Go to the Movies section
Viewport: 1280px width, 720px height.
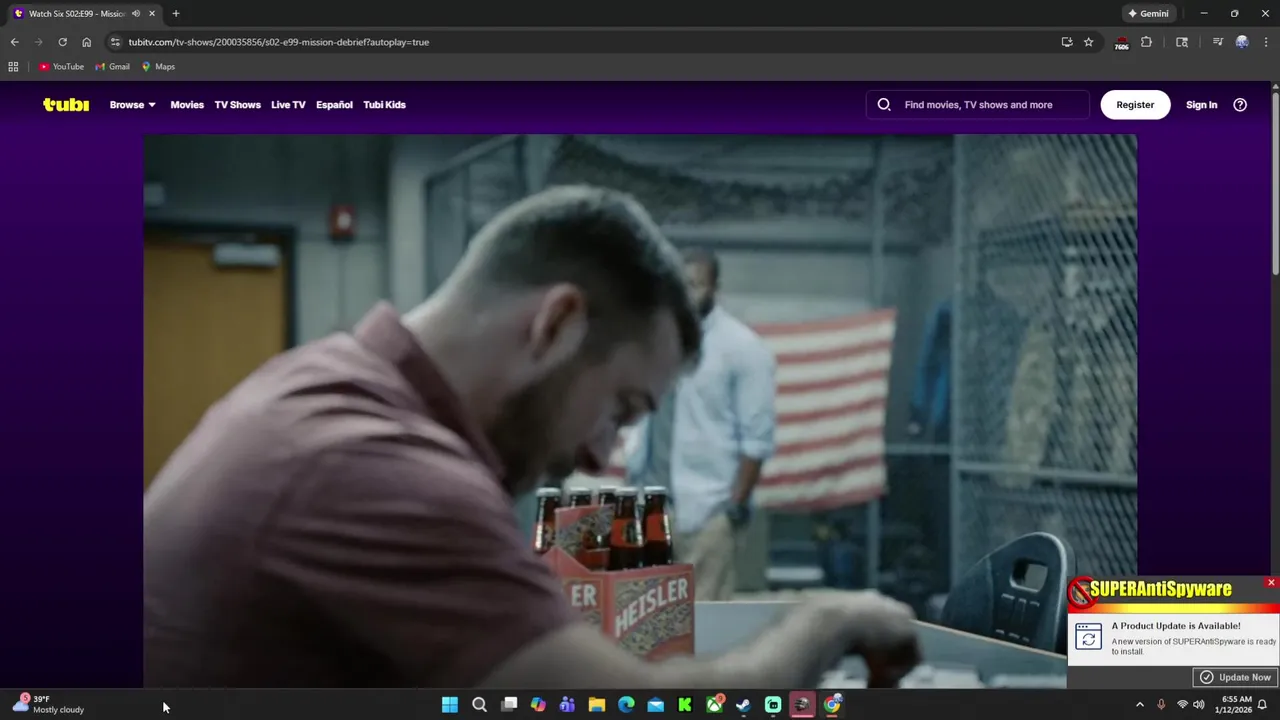pos(187,104)
